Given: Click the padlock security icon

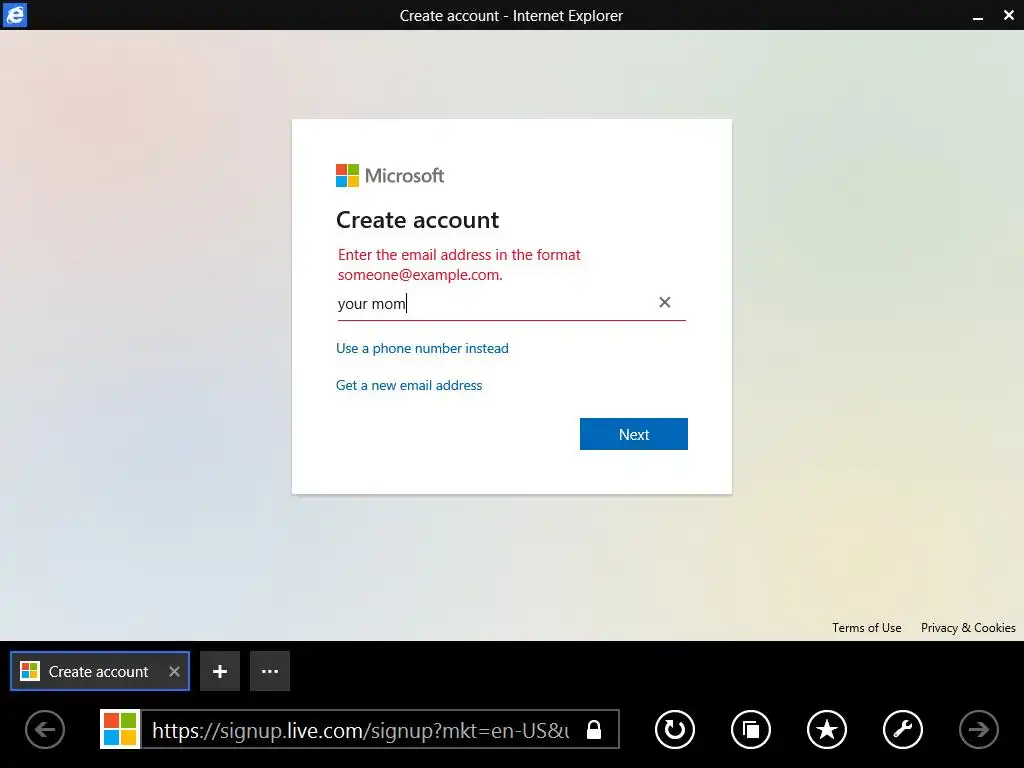Looking at the screenshot, I should 594,729.
